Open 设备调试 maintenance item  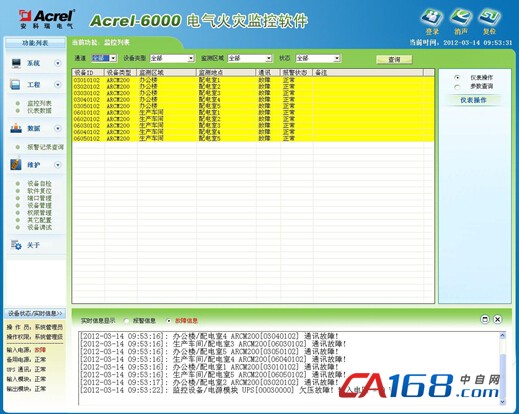39,227
